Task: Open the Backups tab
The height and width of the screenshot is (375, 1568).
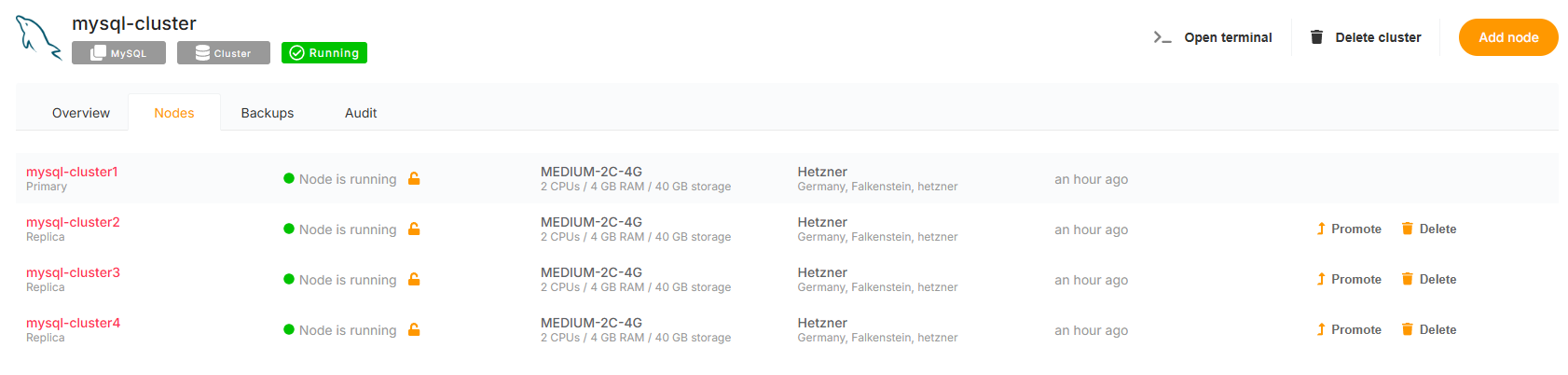Action: coord(267,113)
